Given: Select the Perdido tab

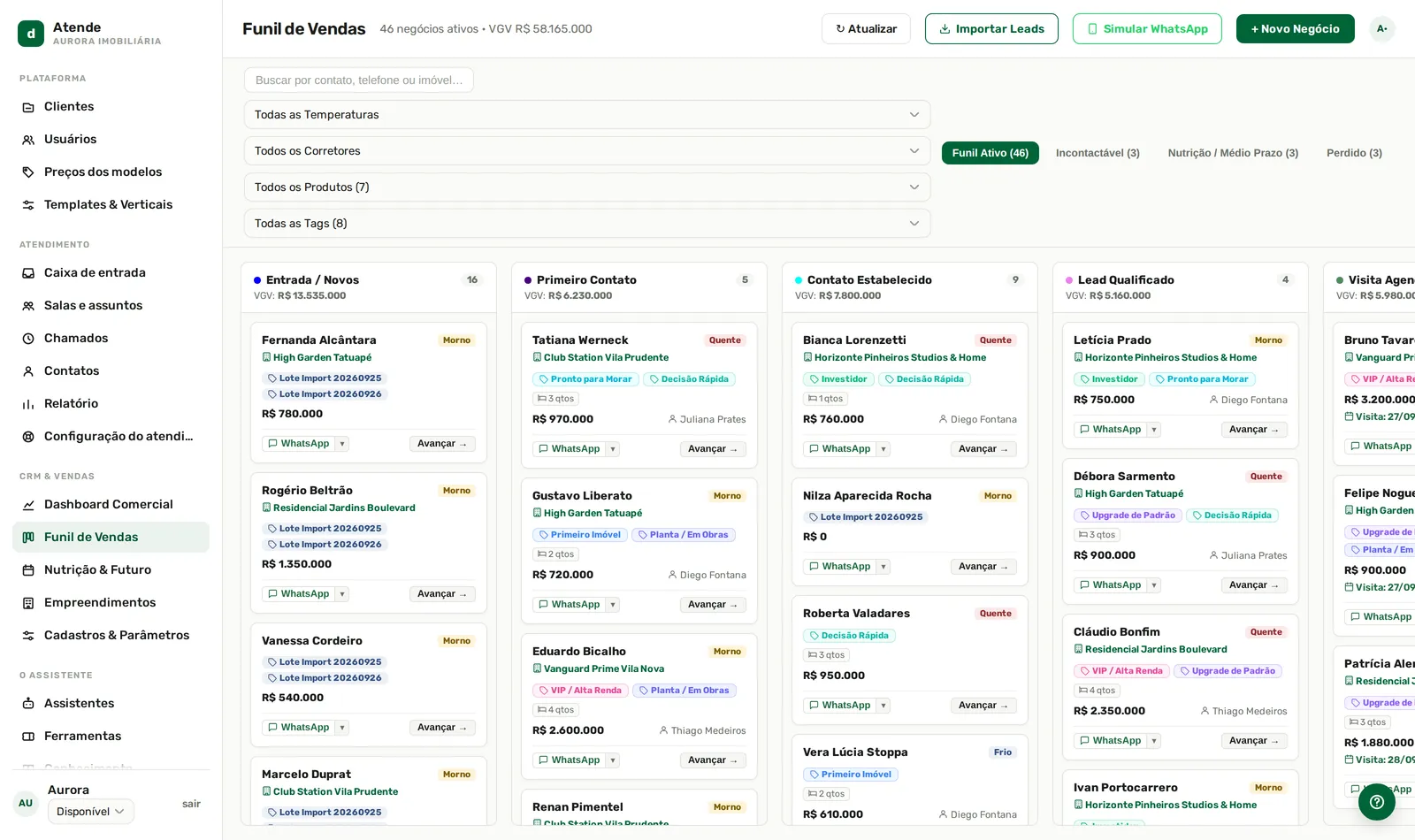Looking at the screenshot, I should tap(1354, 153).
